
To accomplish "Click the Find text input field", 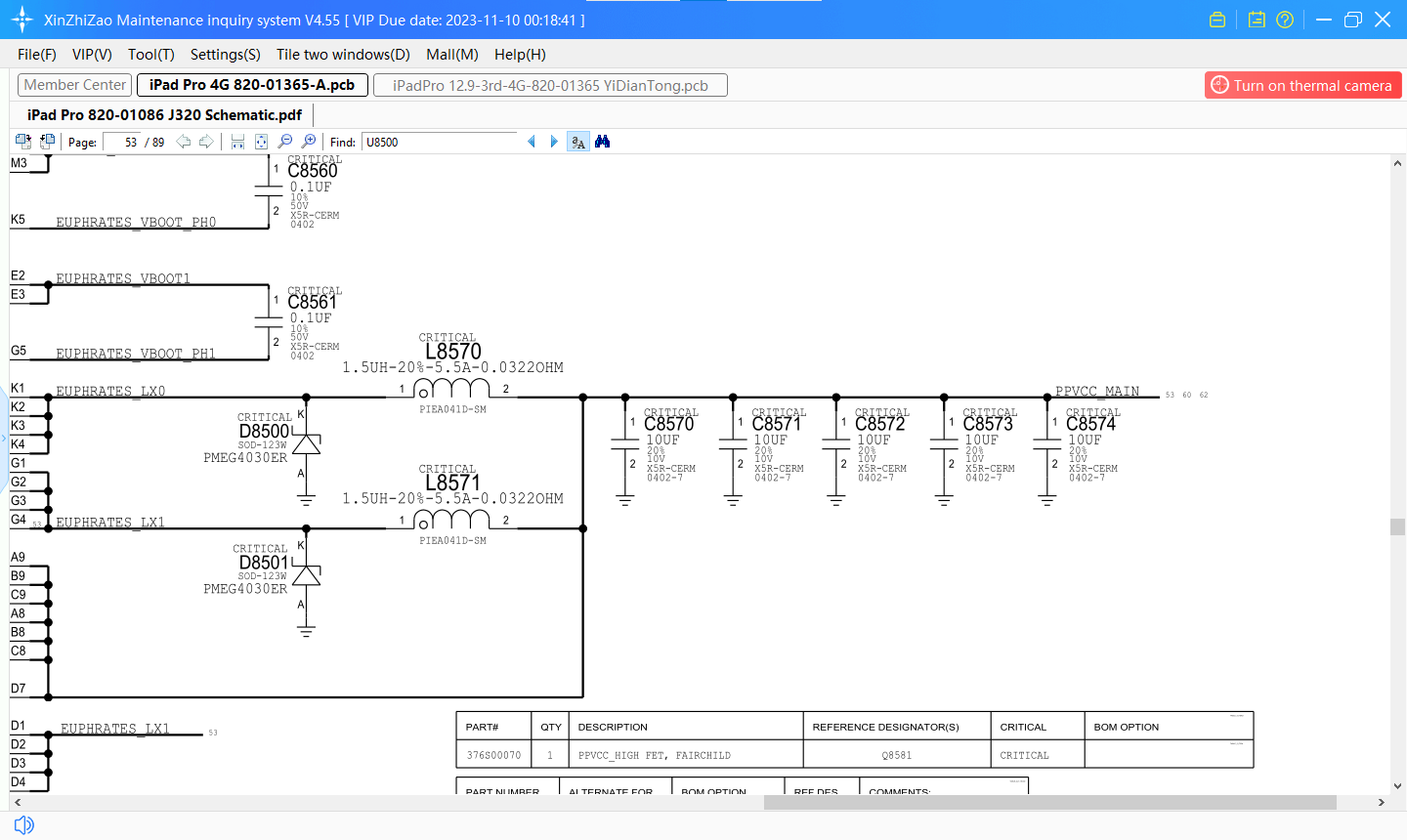I will coord(439,142).
